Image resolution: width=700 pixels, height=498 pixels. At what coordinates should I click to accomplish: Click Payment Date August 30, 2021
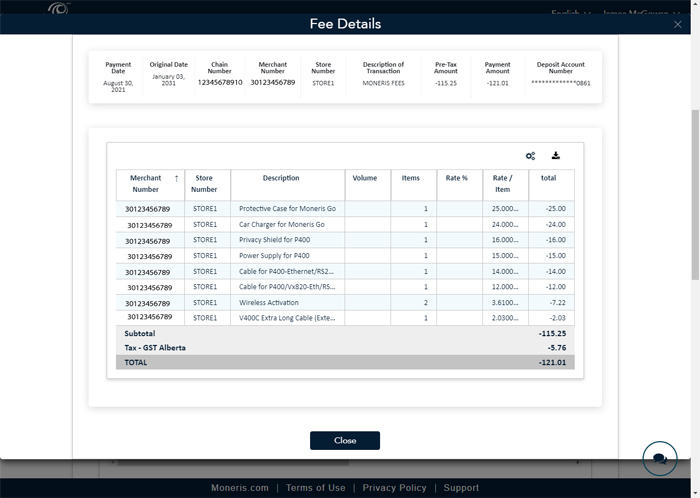point(118,86)
